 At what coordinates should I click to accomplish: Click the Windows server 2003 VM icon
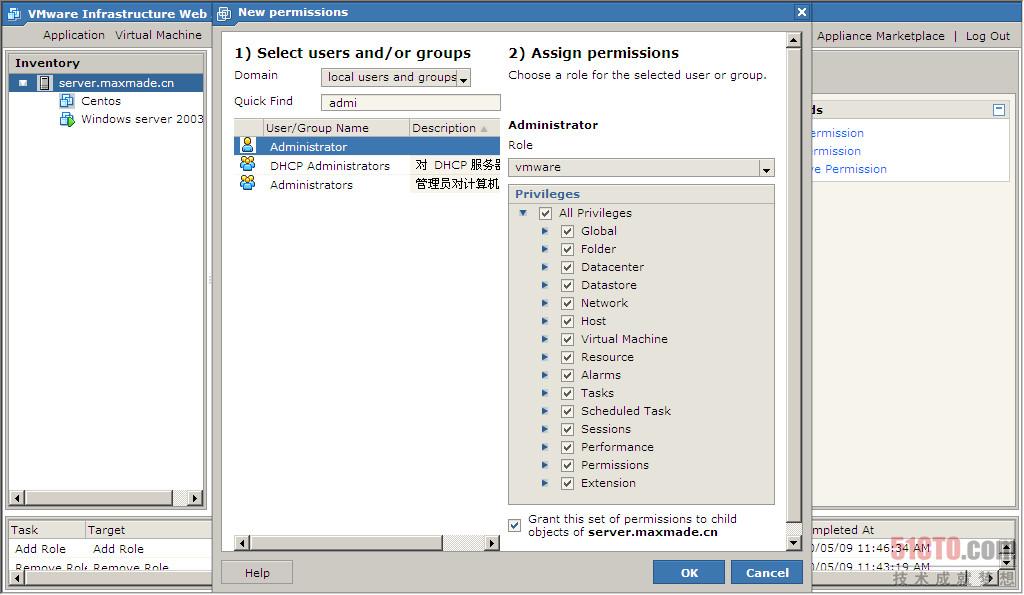[67, 119]
